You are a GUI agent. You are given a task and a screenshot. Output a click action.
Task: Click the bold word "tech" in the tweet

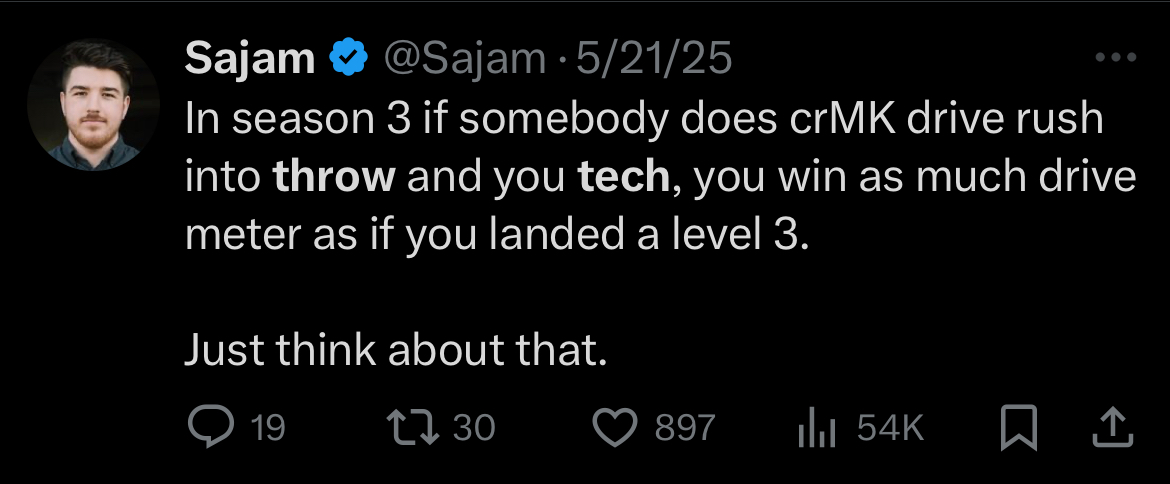(623, 178)
